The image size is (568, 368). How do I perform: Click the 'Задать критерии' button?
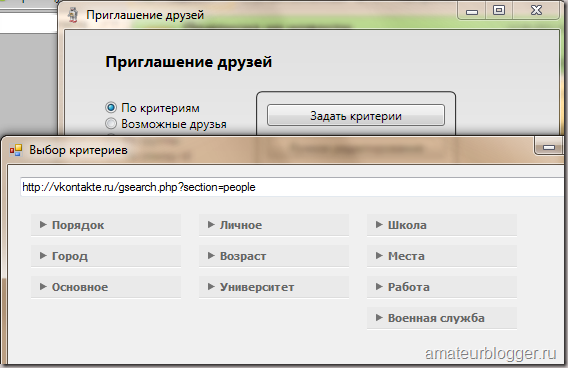356,116
